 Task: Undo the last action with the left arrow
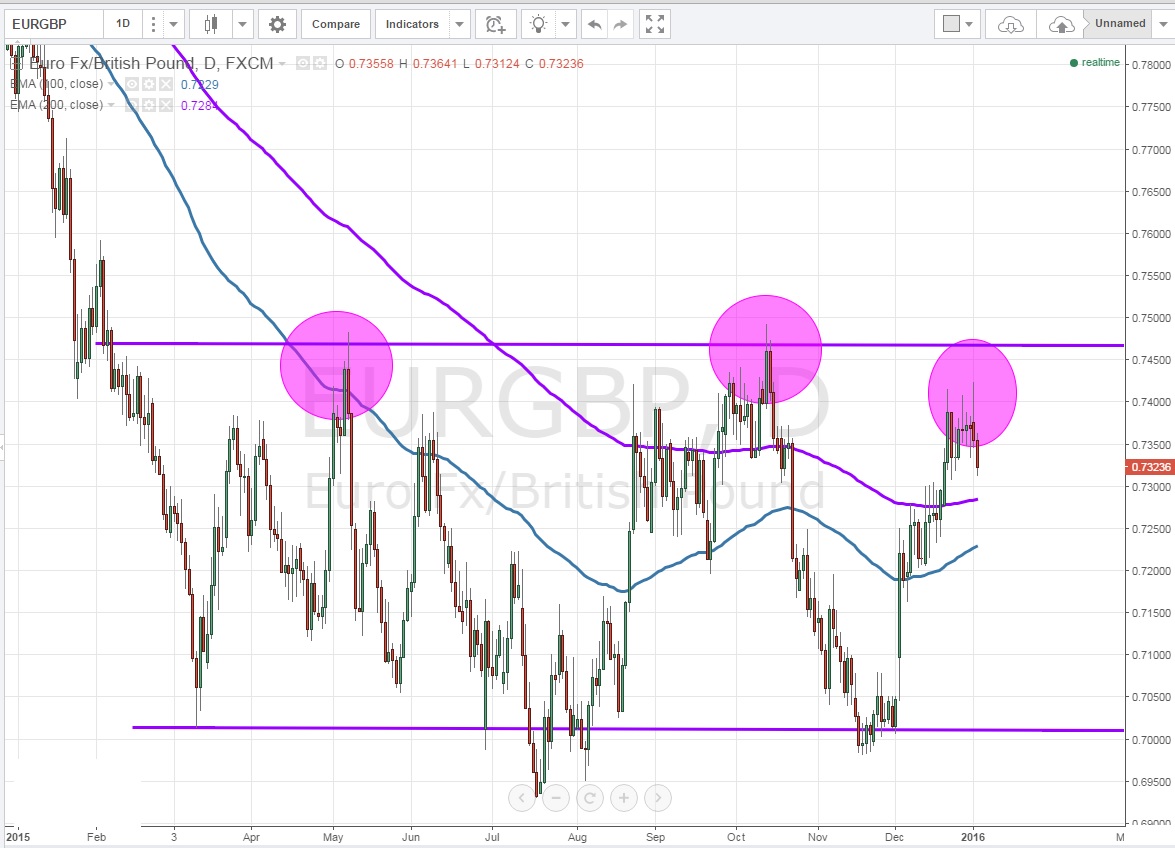click(x=594, y=24)
